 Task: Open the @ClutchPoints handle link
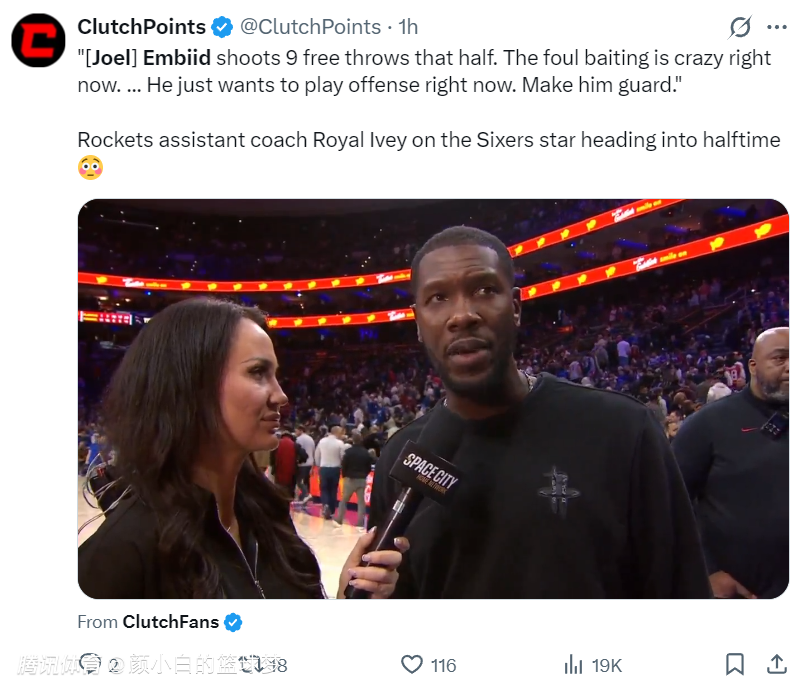[x=311, y=27]
